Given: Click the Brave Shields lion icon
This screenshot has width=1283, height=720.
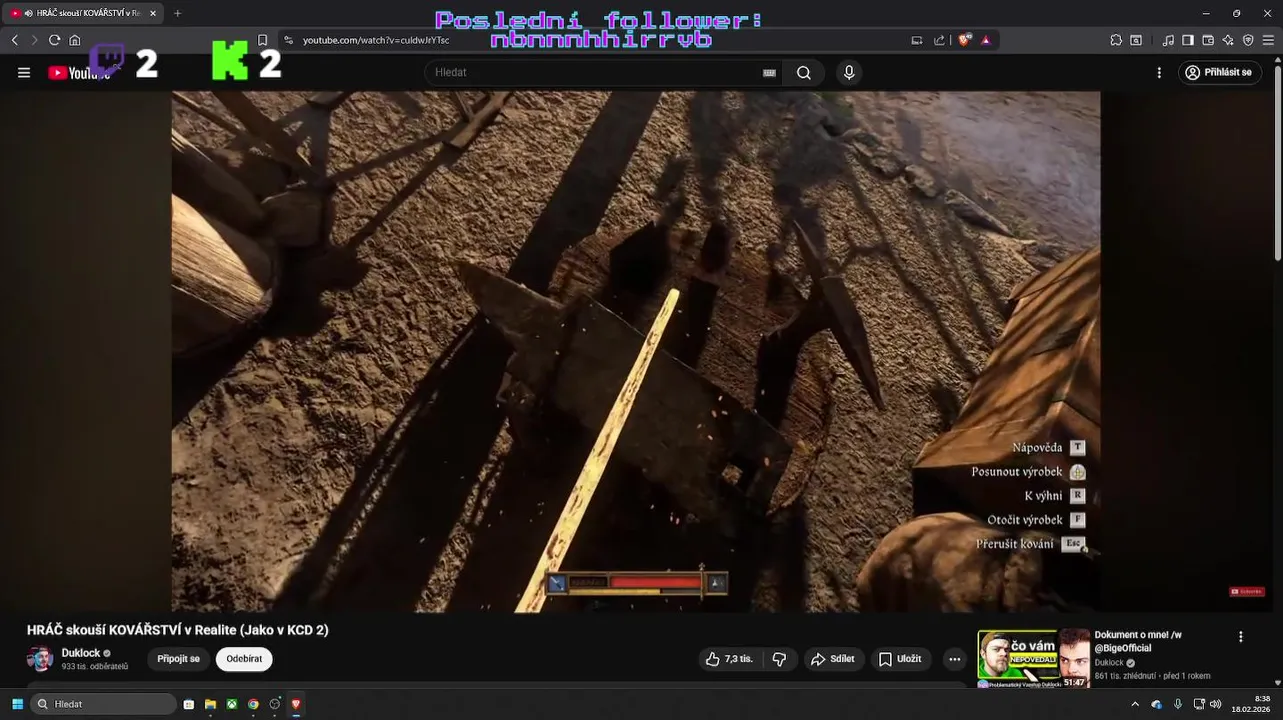Looking at the screenshot, I should tap(964, 40).
